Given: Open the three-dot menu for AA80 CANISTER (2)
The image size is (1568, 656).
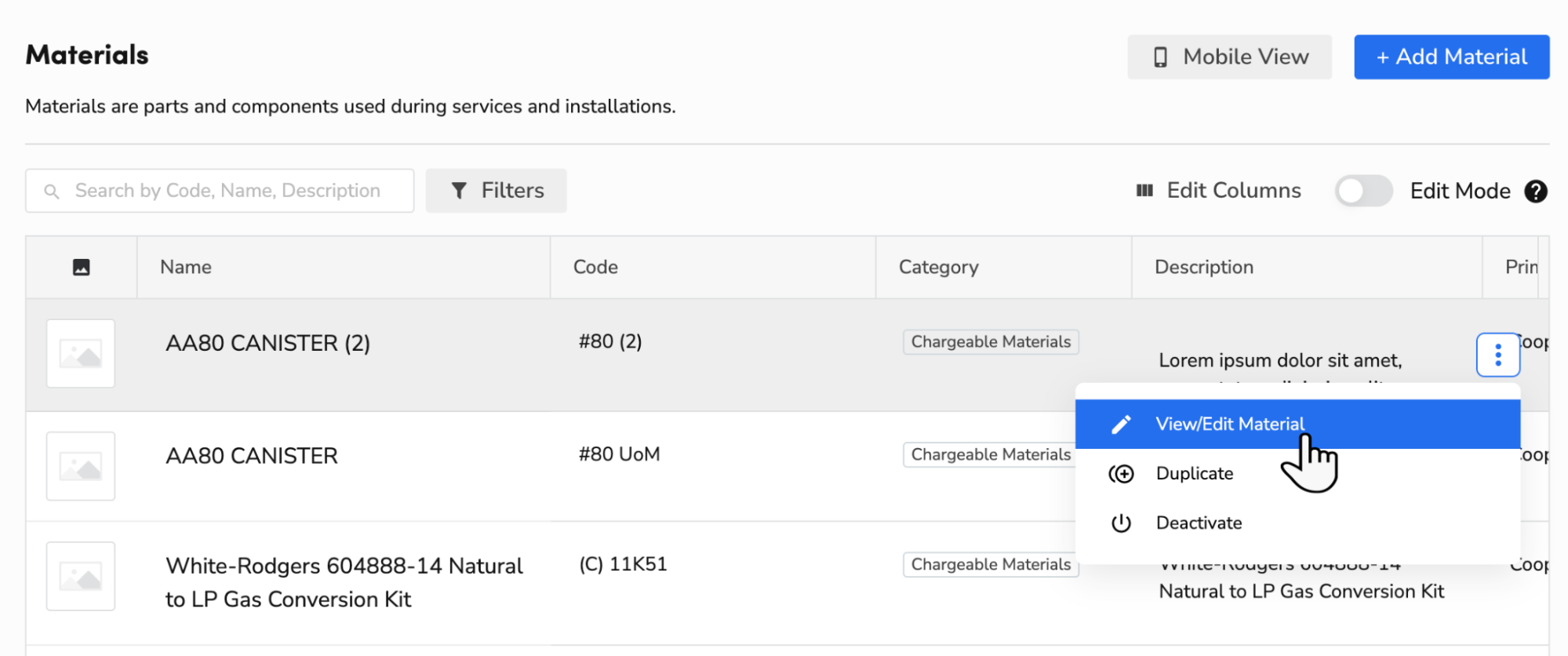Looking at the screenshot, I should click(x=1497, y=355).
